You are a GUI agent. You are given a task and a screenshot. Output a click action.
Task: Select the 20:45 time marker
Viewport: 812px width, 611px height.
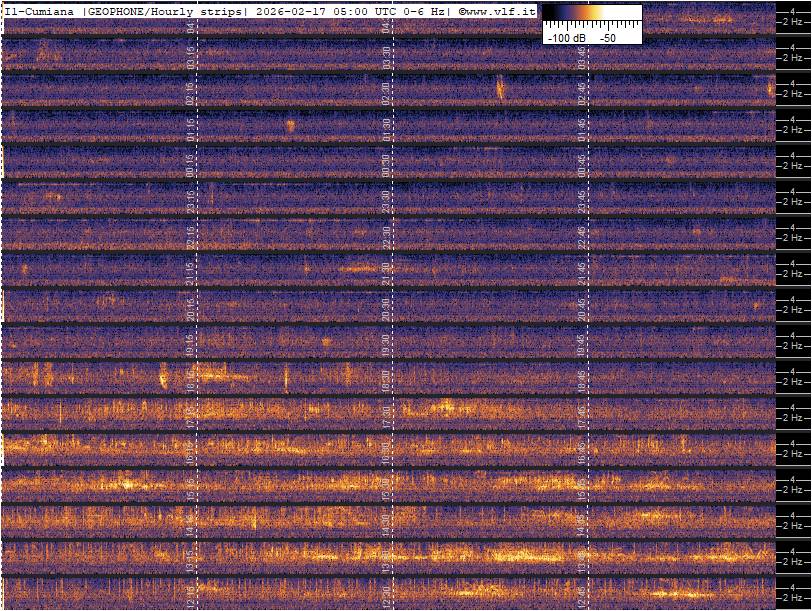[581, 308]
